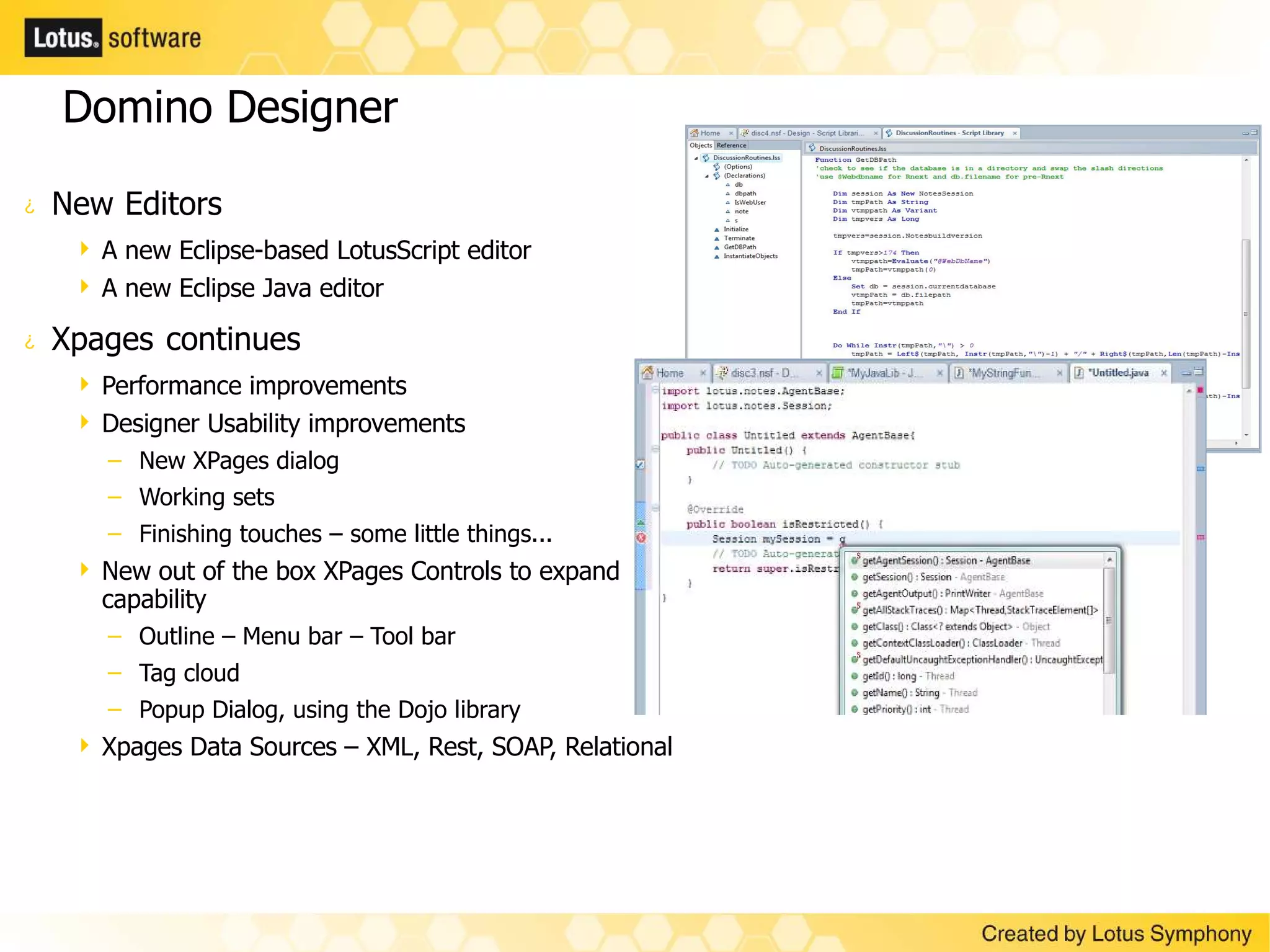Collapse the imports fold toggle in Java editor
This screenshot has height=952, width=1270.
655,391
